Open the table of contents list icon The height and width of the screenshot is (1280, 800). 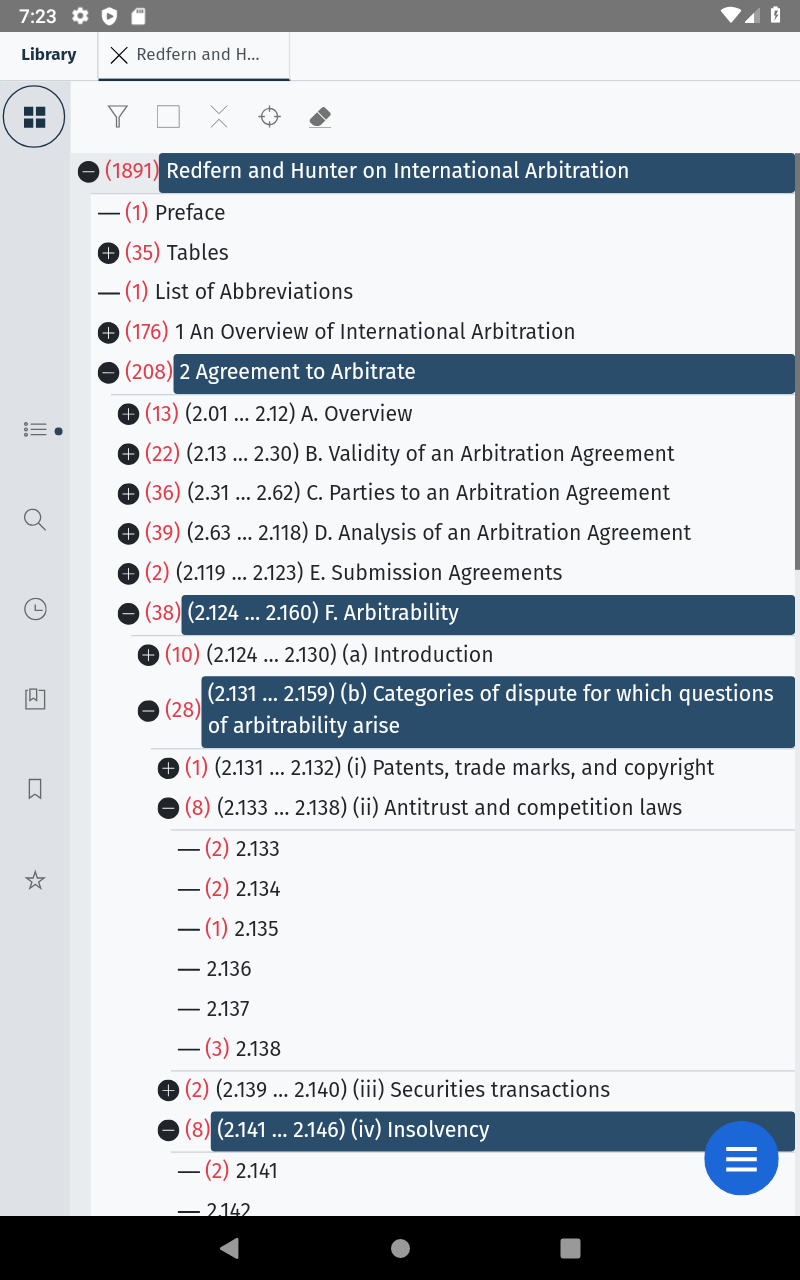(35, 430)
